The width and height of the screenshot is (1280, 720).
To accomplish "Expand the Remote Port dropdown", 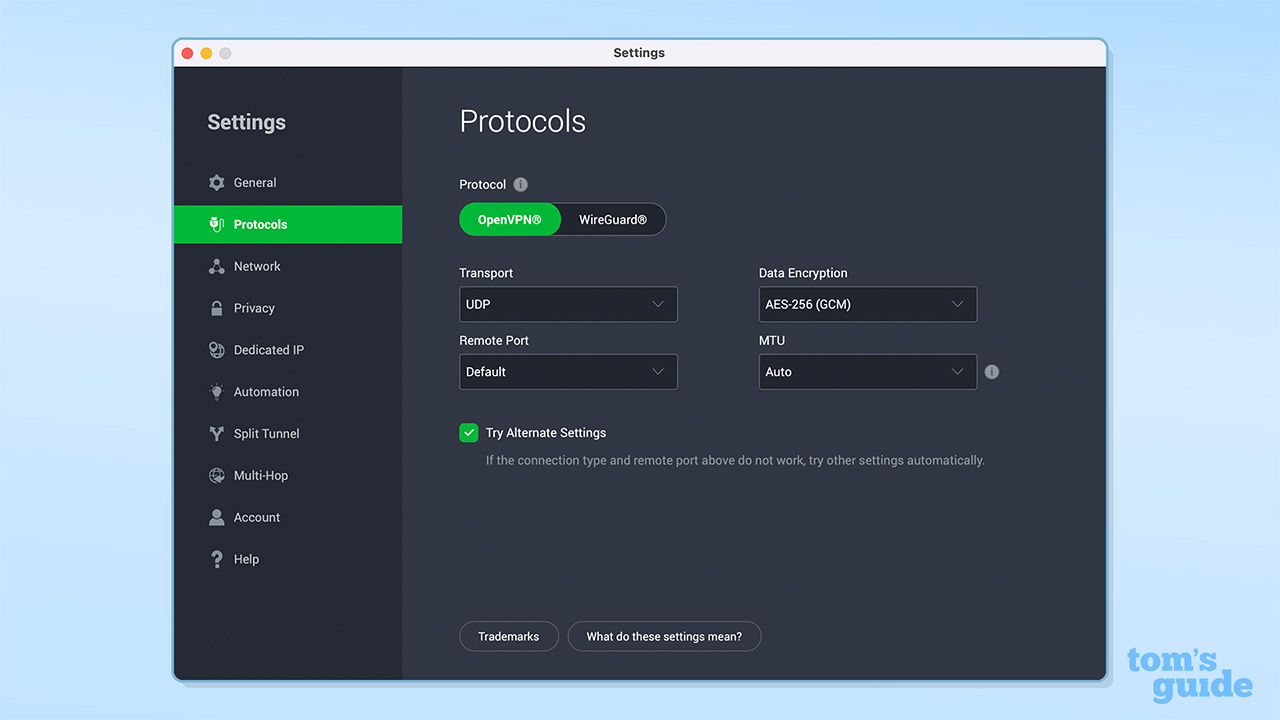I will (x=568, y=371).
